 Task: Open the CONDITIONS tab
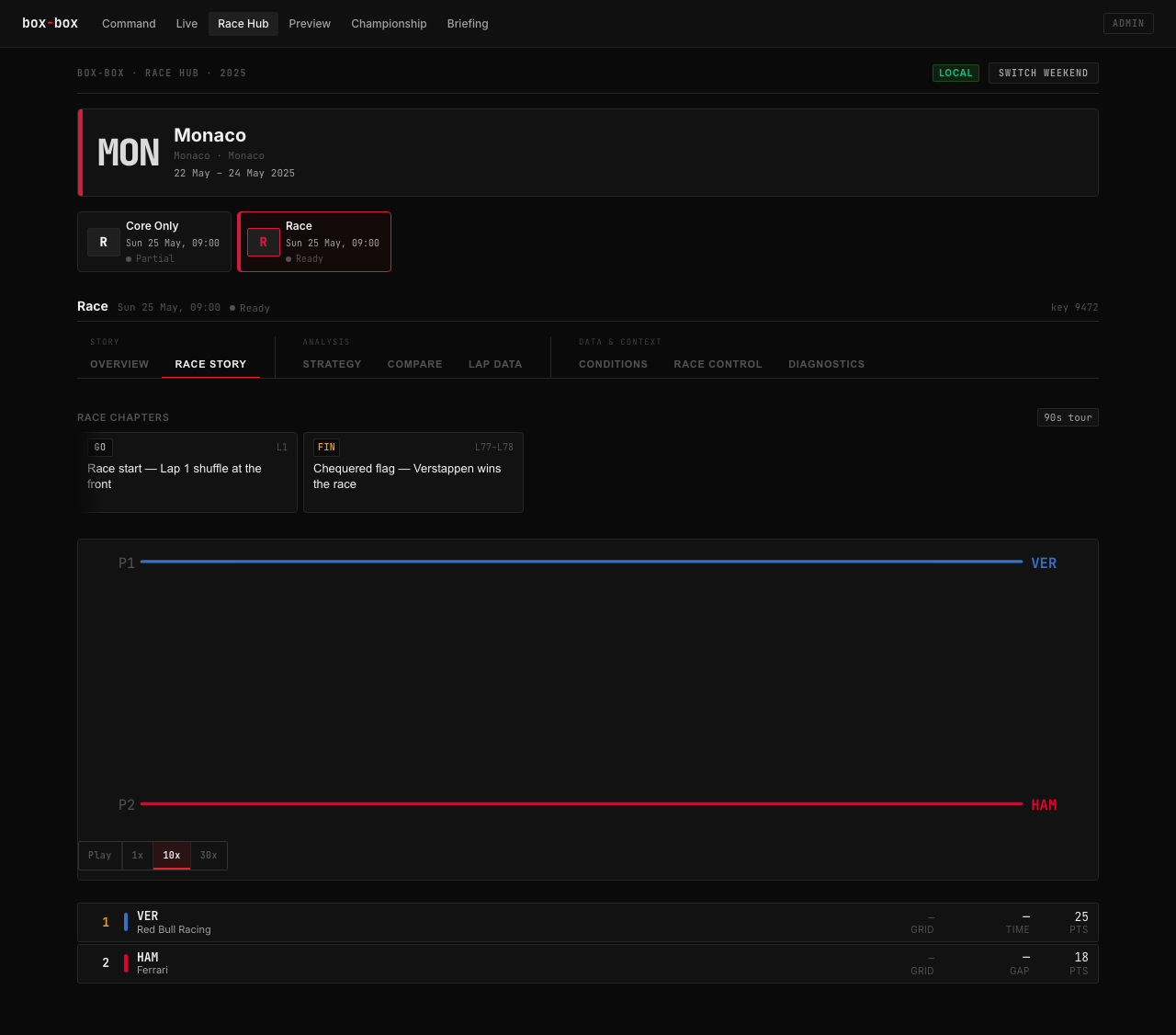613,364
